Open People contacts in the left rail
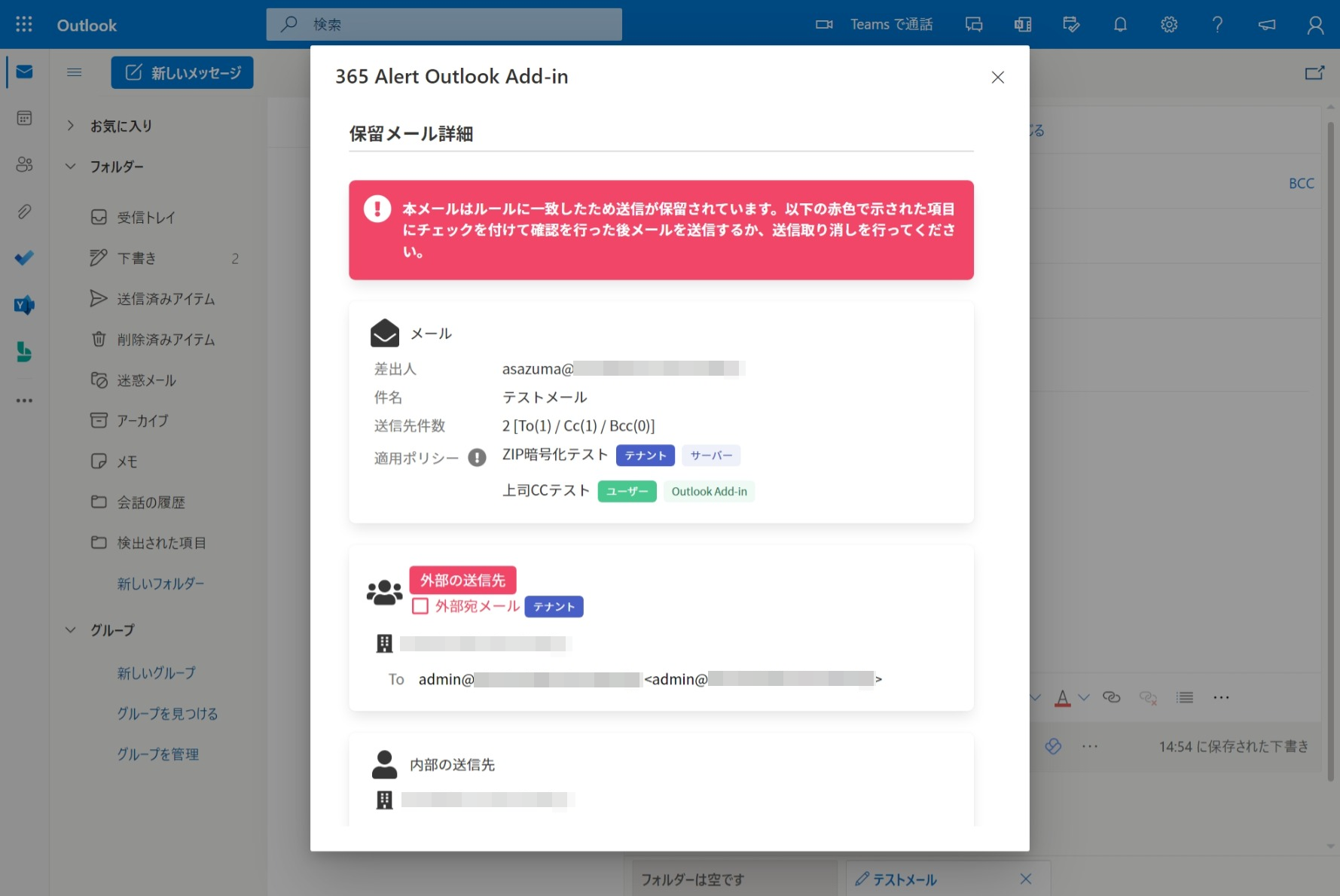This screenshot has height=896, width=1340. [24, 164]
